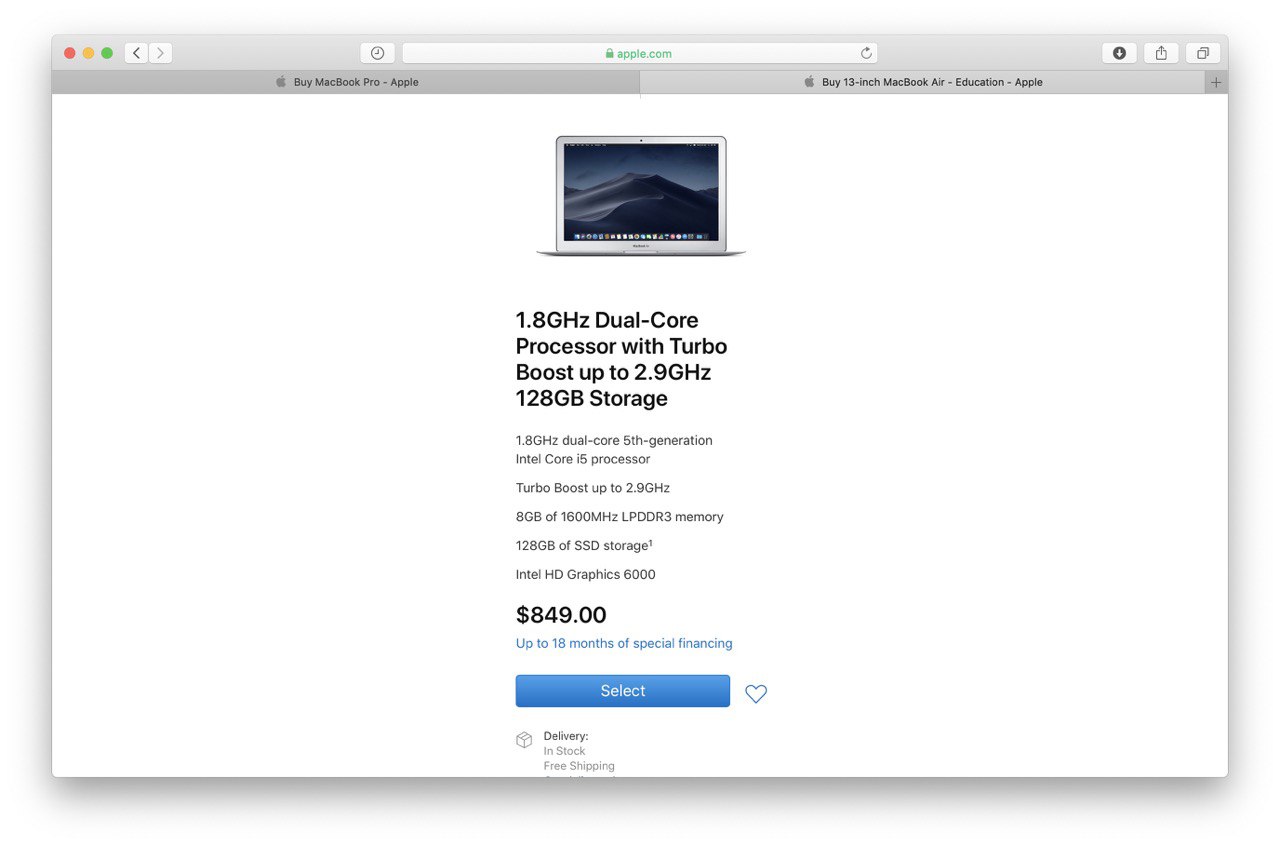Click the delivery box icon

coord(524,740)
